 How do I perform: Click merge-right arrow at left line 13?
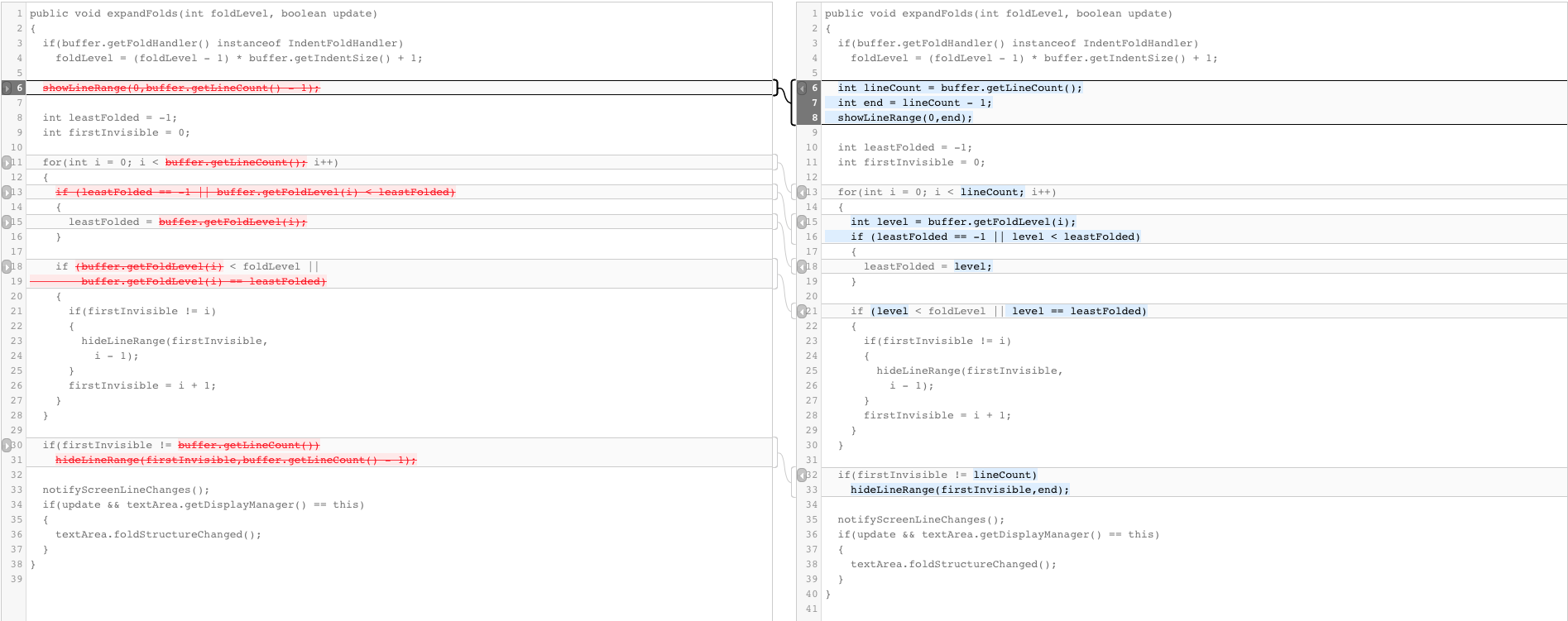(7, 192)
